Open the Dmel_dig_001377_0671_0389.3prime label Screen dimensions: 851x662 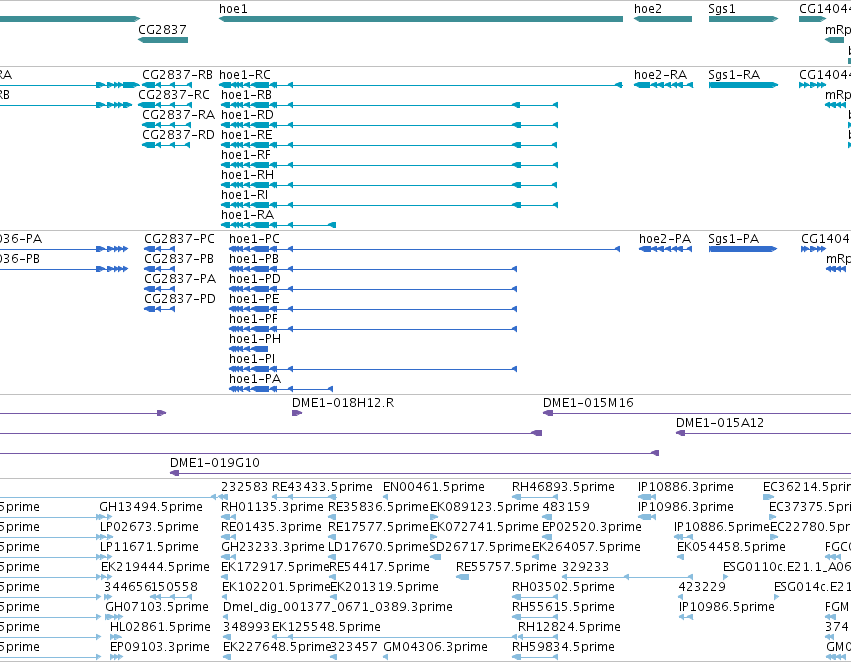(338, 607)
